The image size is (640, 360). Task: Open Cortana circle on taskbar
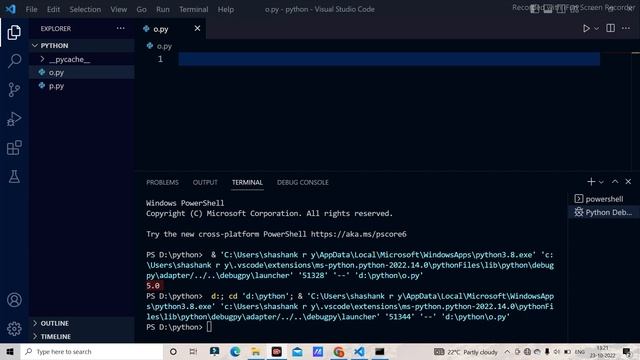click(173, 352)
